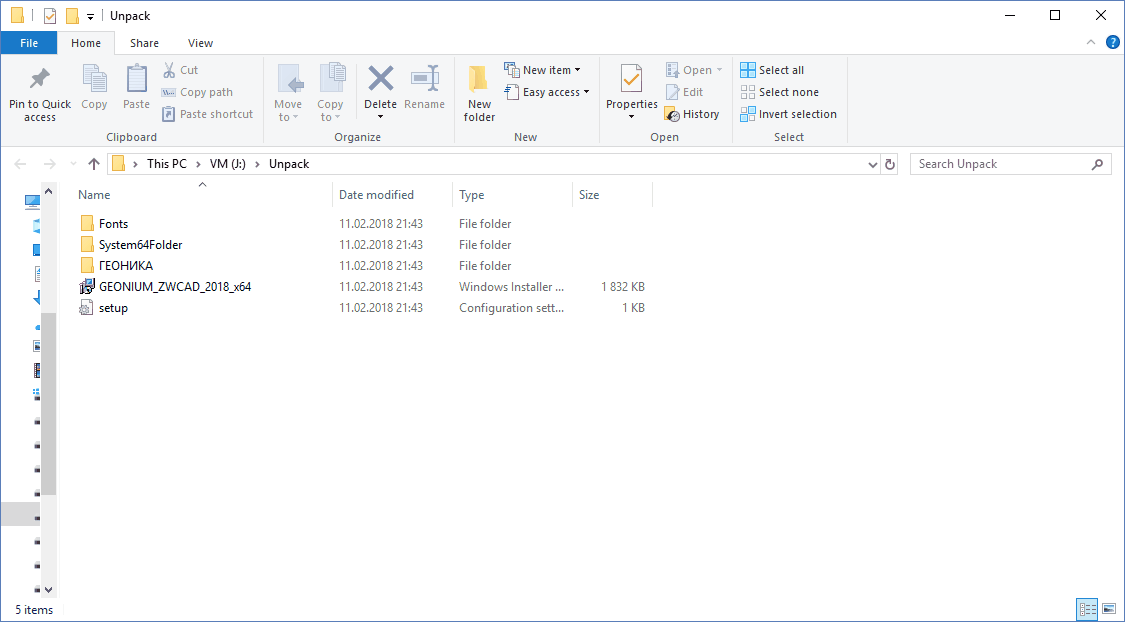
Task: Click the Paste clipboard icon
Action: 136,79
